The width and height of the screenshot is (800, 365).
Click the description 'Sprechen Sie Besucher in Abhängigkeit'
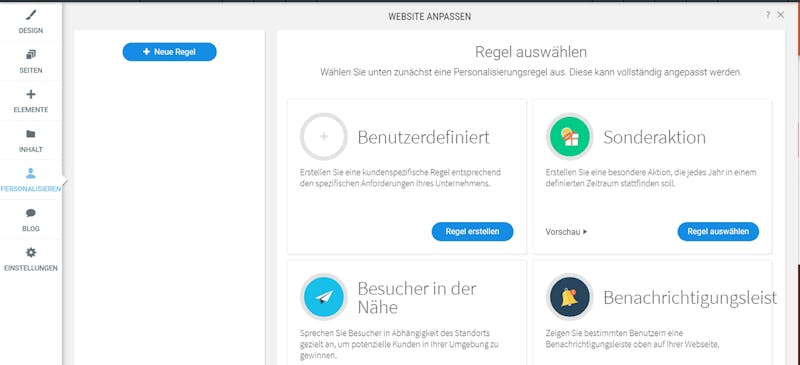(x=399, y=344)
